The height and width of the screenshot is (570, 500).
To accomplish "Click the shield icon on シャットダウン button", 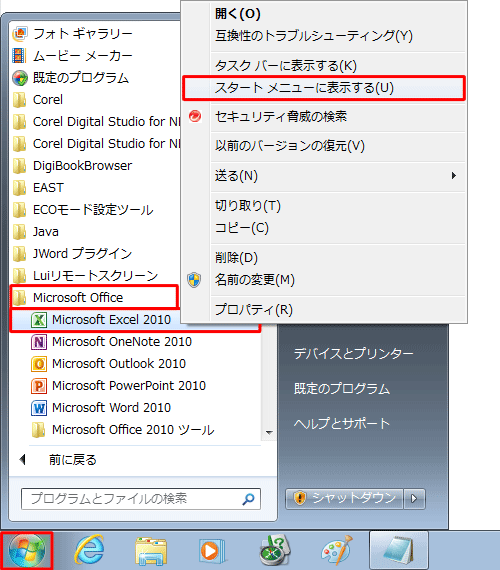I will click(x=300, y=498).
